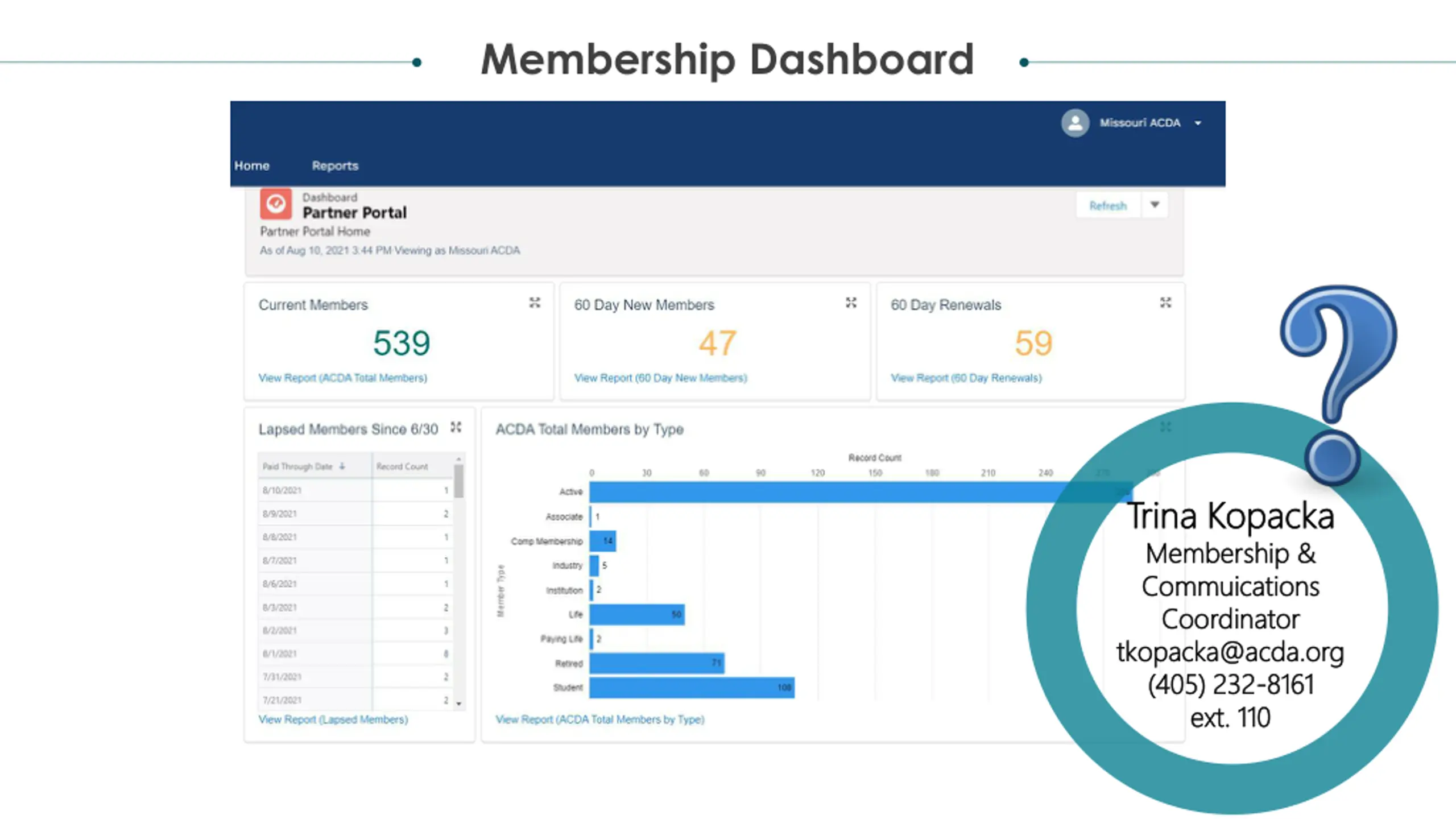Screen dimensions: 1456x819
Task: Expand the Current Members widget
Action: [535, 303]
